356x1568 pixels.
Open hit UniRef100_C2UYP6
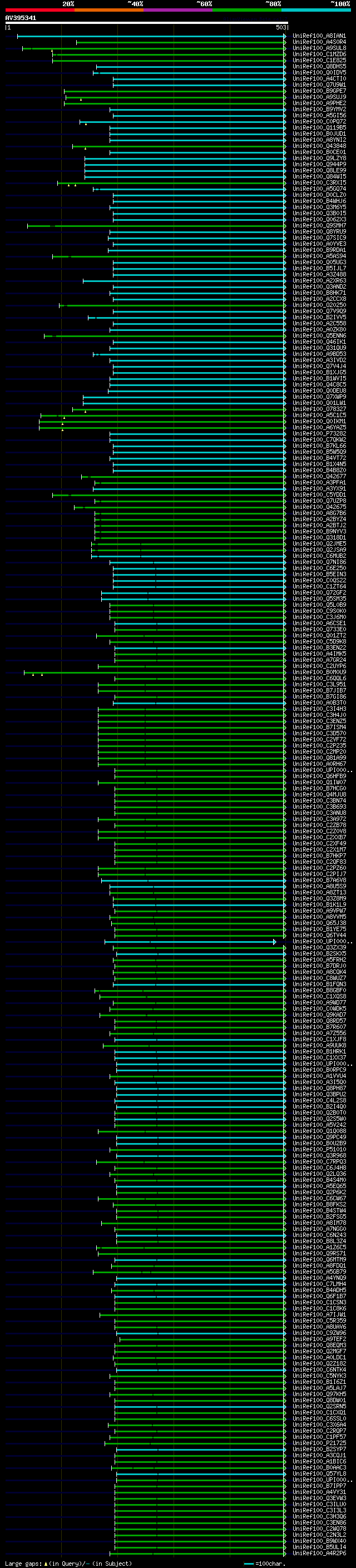[x=319, y=666]
